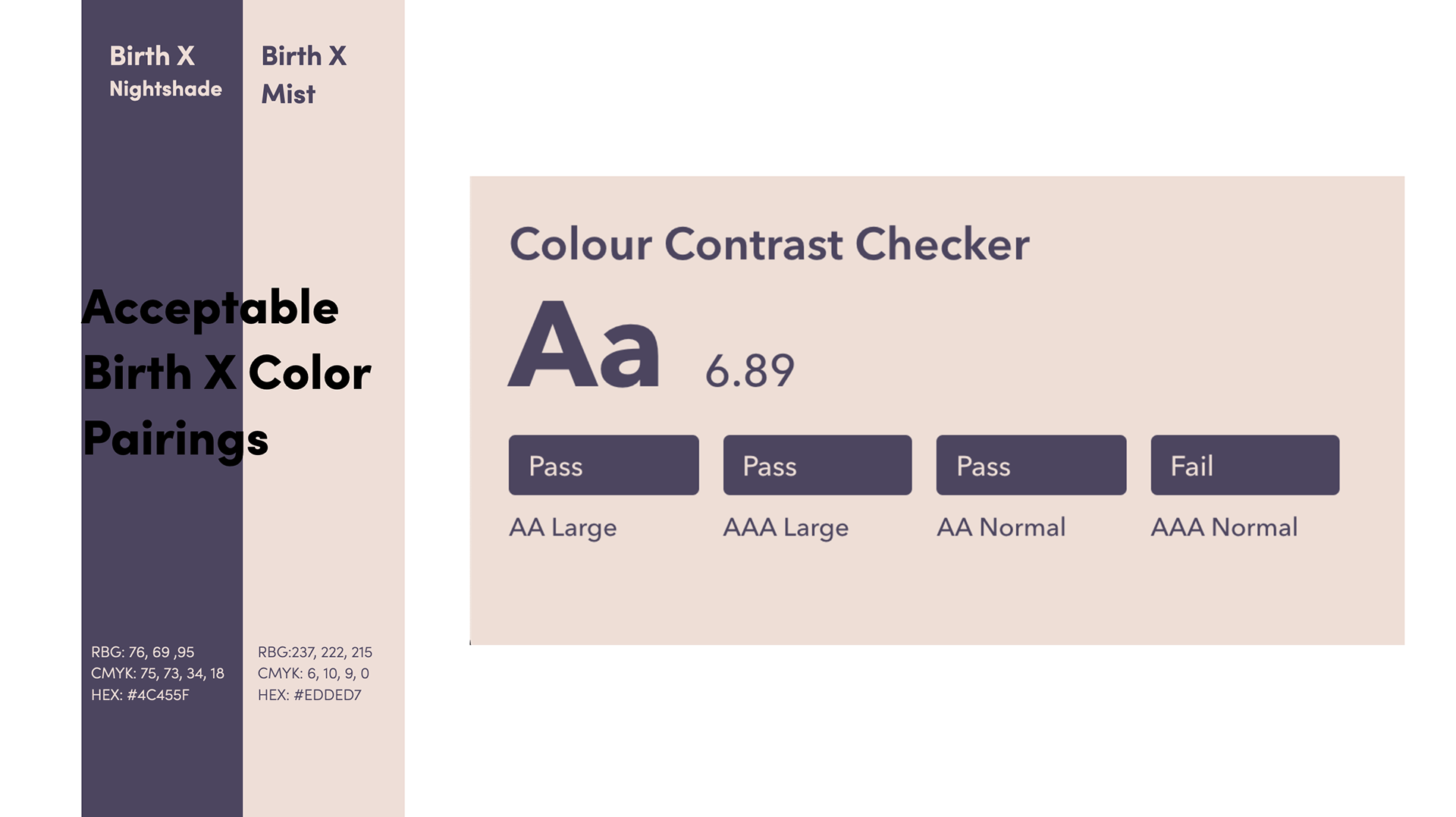Click the Birth X Mist title text

pos(304,75)
